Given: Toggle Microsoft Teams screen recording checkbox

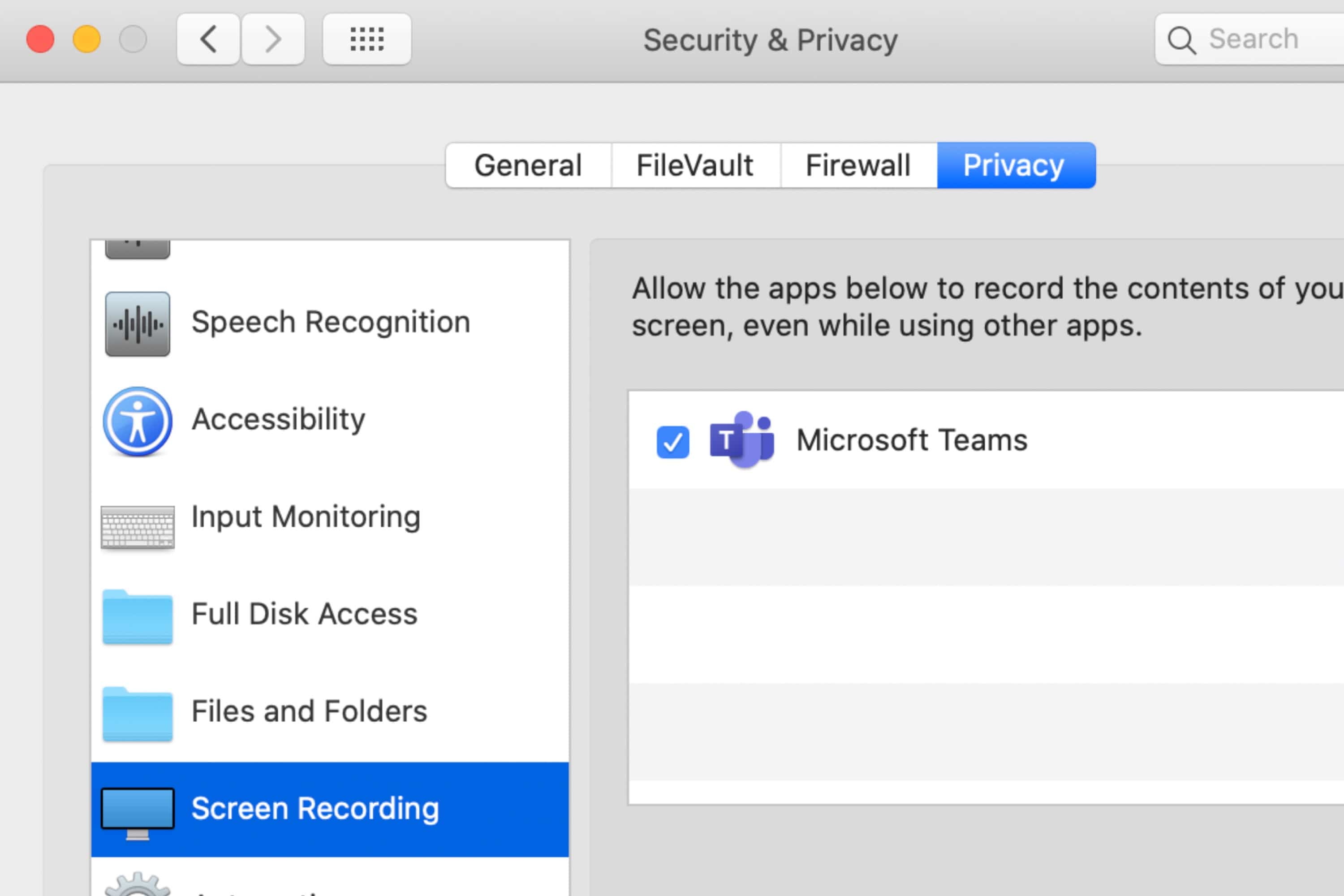Looking at the screenshot, I should (672, 441).
